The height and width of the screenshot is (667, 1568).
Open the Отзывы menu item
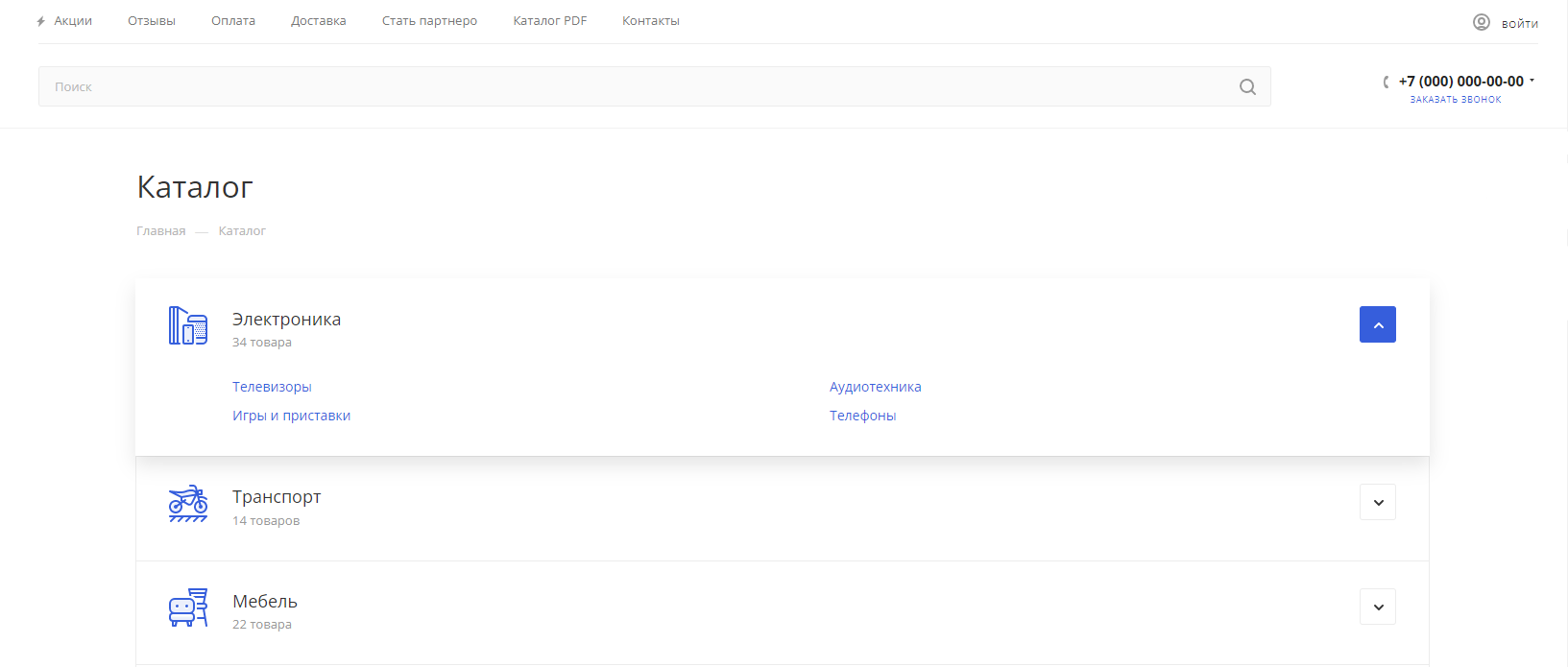[152, 21]
